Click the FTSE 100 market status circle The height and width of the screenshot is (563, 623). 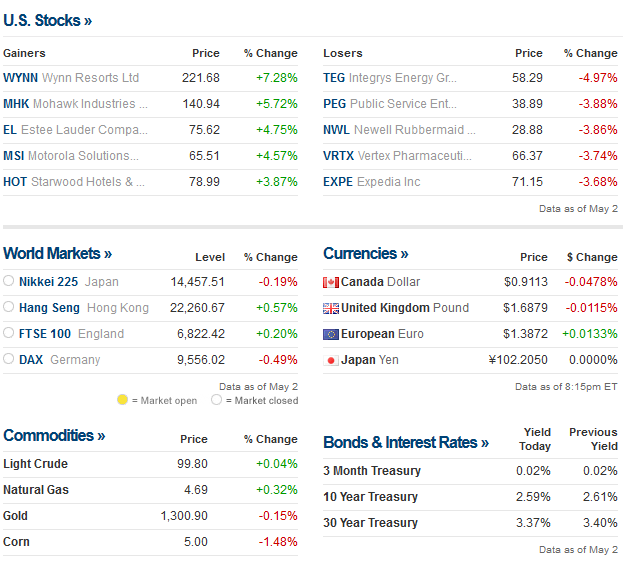(x=9, y=334)
